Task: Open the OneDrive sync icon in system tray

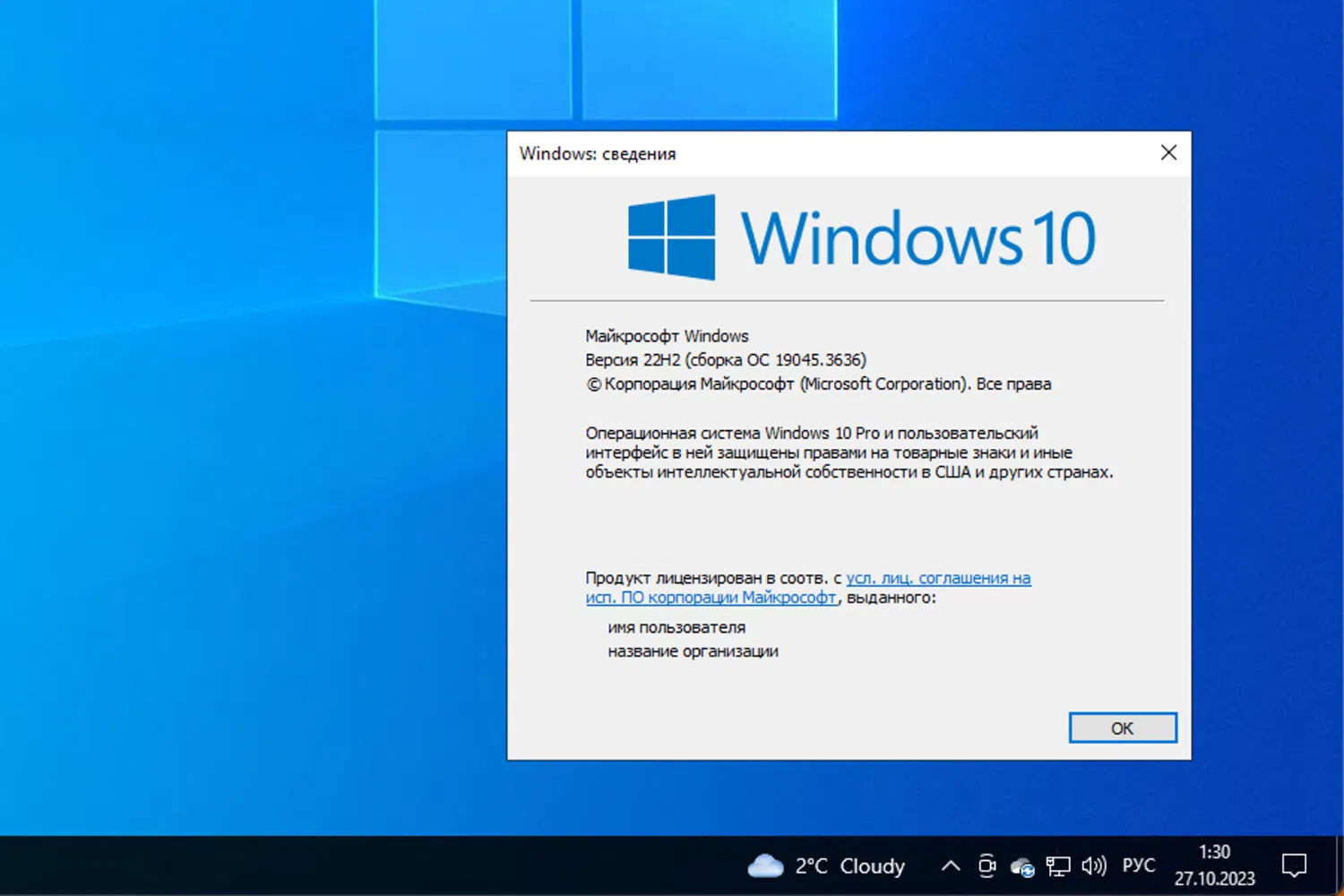Action: [1021, 866]
